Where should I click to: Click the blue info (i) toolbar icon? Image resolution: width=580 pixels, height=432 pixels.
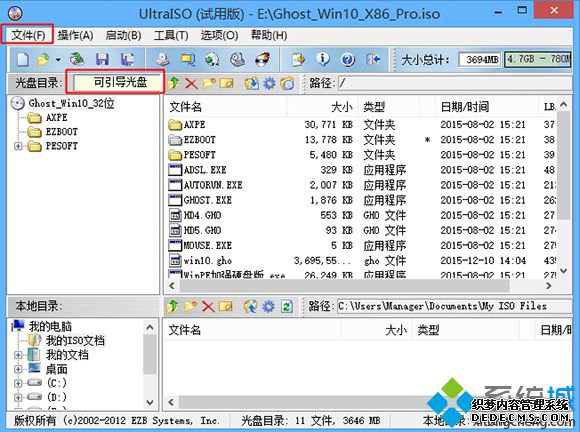coord(323,59)
